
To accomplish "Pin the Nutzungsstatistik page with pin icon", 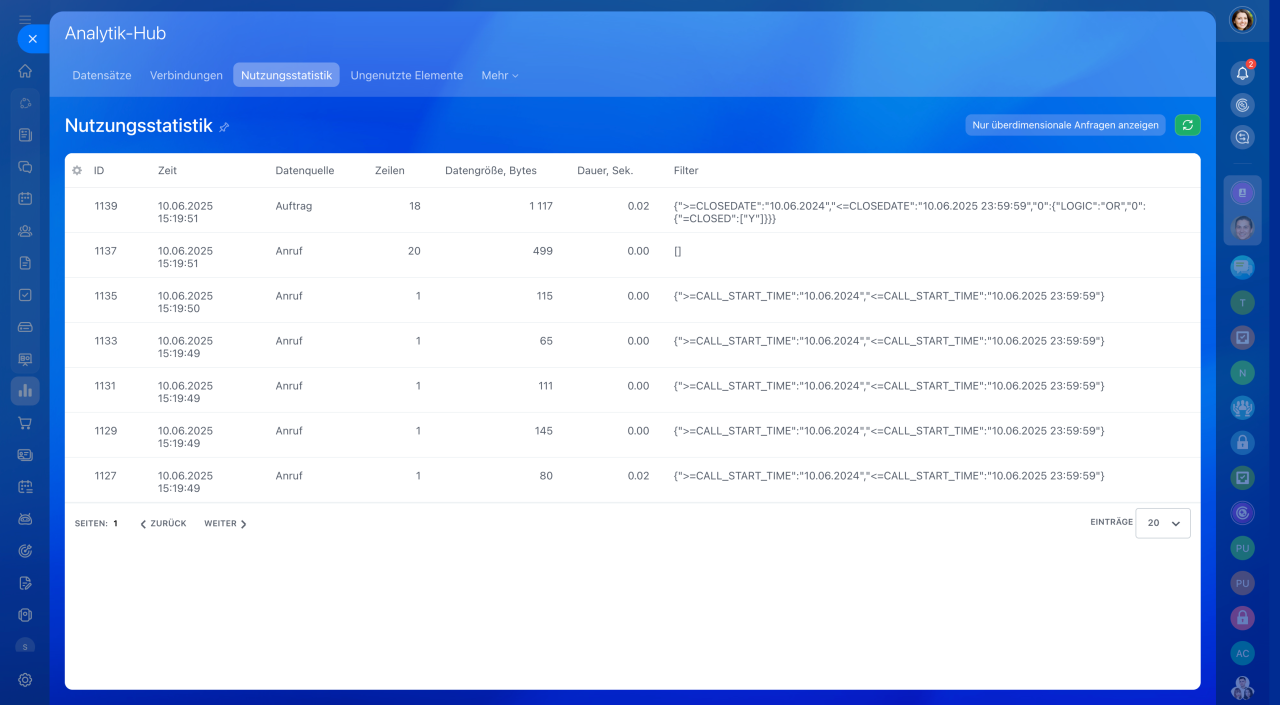I will coord(224,127).
